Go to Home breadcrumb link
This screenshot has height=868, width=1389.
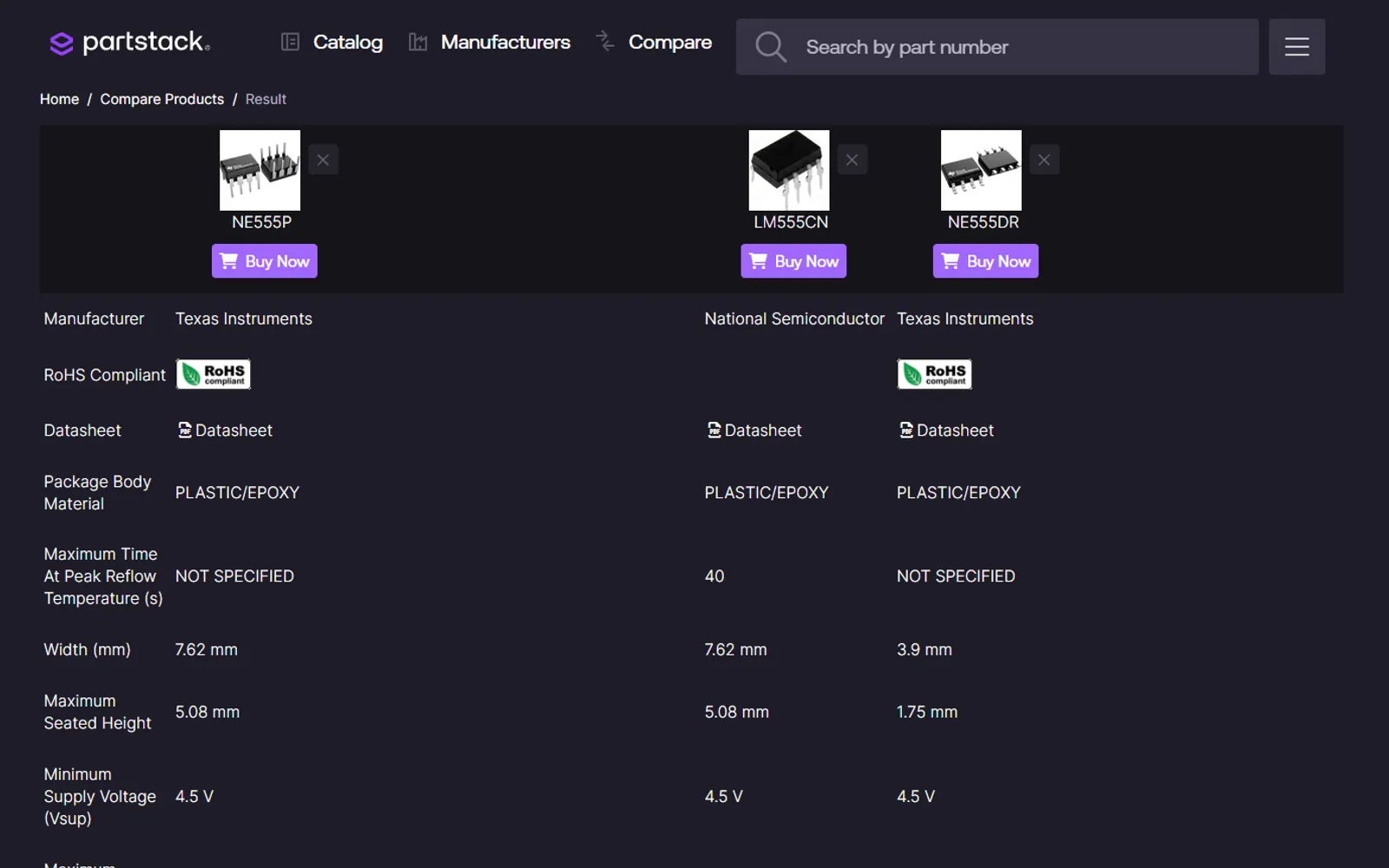(59, 99)
